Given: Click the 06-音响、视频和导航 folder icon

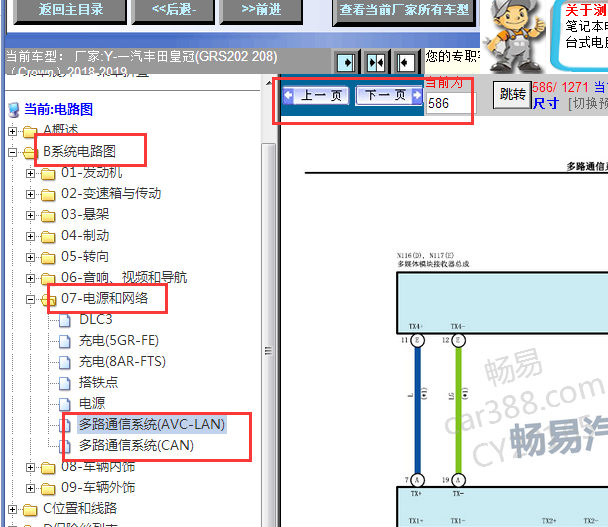Looking at the screenshot, I should 48,278.
